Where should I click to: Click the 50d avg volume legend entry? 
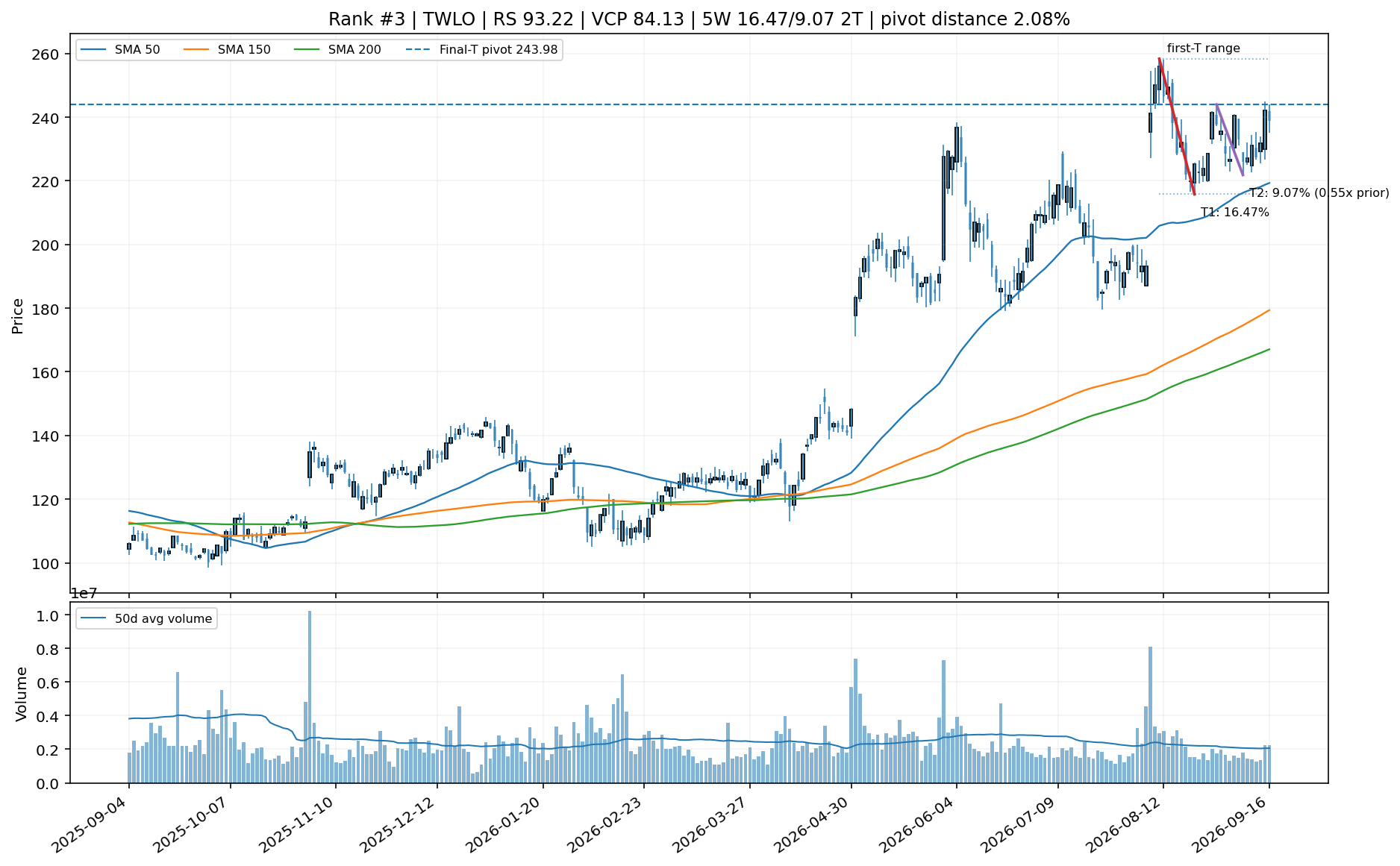point(147,618)
